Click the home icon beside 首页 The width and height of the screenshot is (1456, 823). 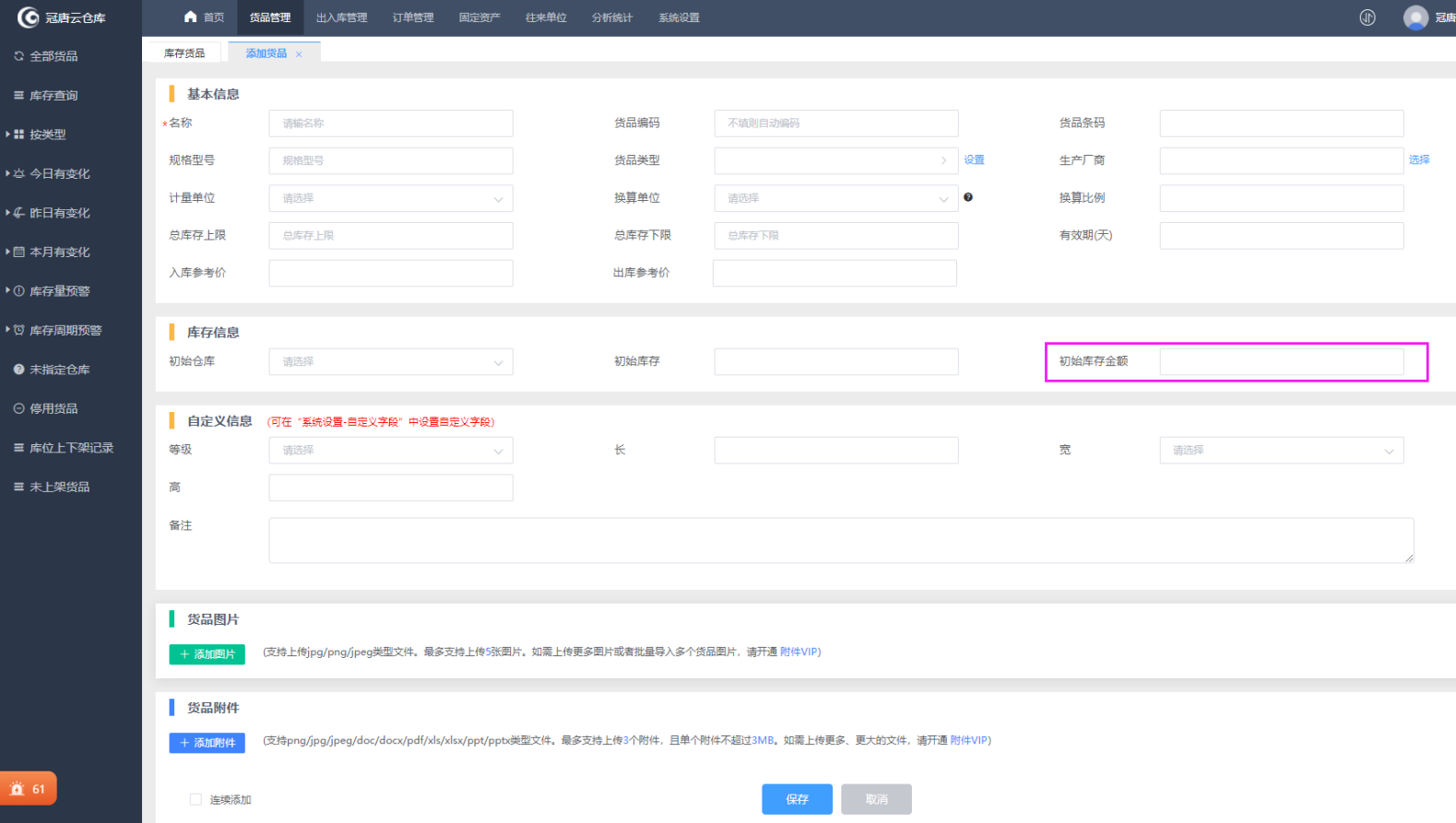click(191, 17)
